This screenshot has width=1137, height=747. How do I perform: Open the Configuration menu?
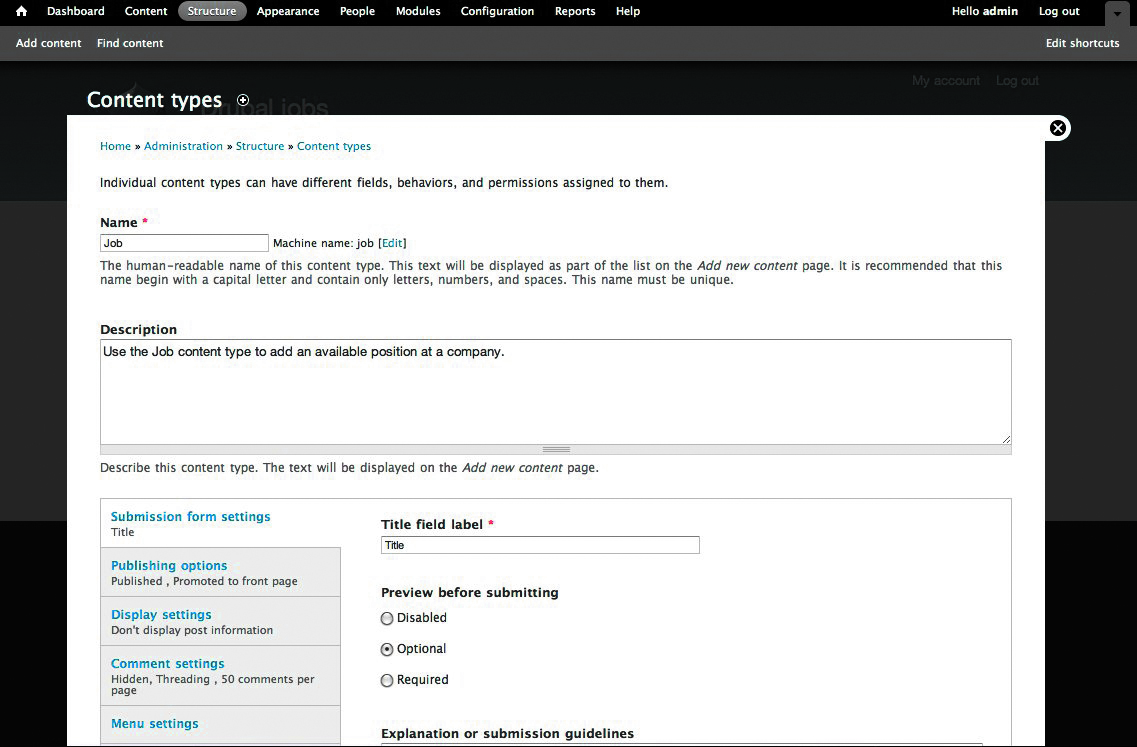497,12
